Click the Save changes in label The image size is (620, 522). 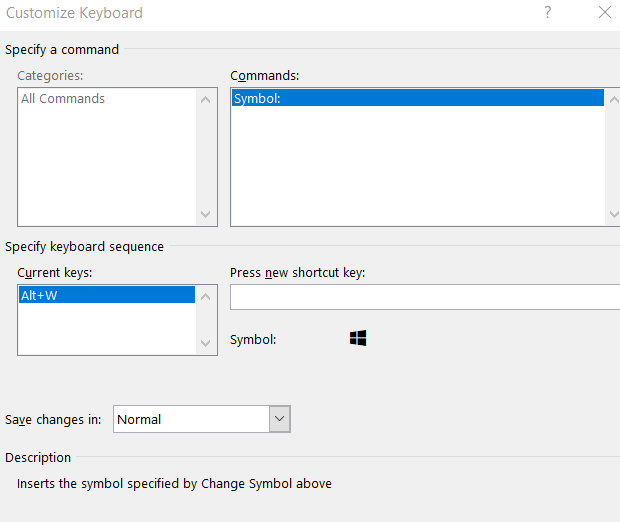tap(53, 419)
